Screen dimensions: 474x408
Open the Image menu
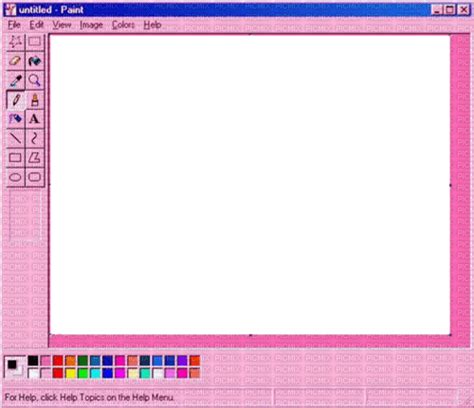(x=91, y=25)
